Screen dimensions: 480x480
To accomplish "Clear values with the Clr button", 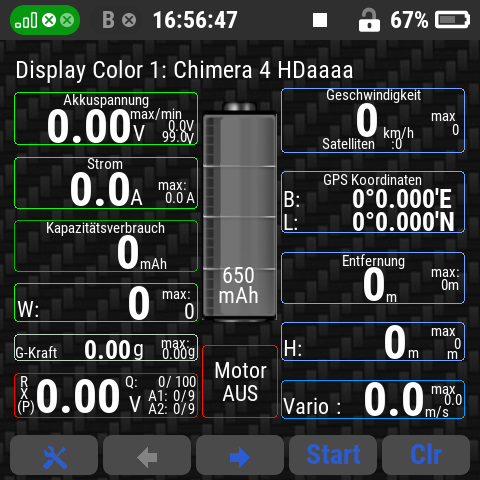I will [x=426, y=455].
